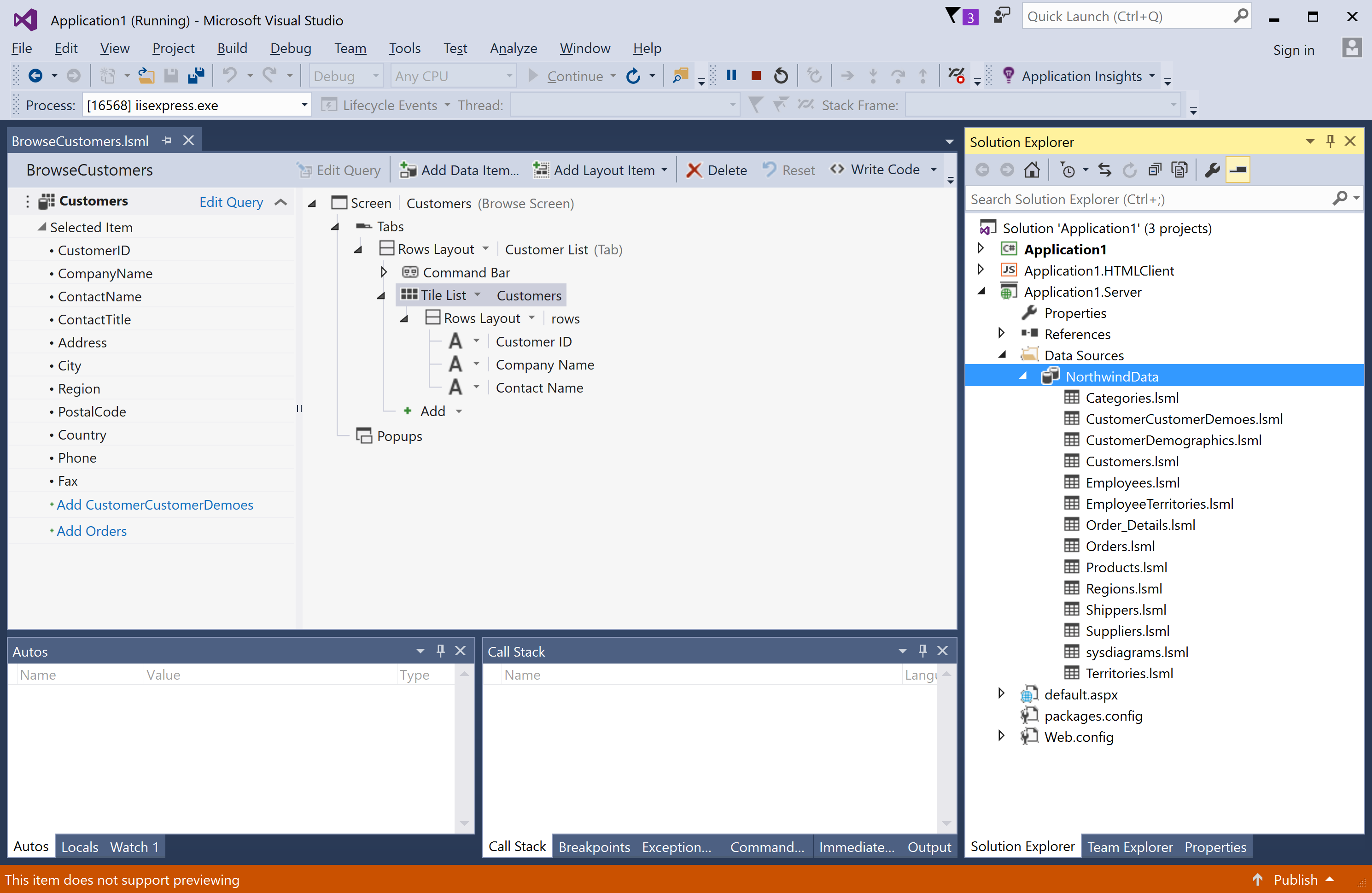Click the Application Insights lightbulb icon

(x=1009, y=76)
